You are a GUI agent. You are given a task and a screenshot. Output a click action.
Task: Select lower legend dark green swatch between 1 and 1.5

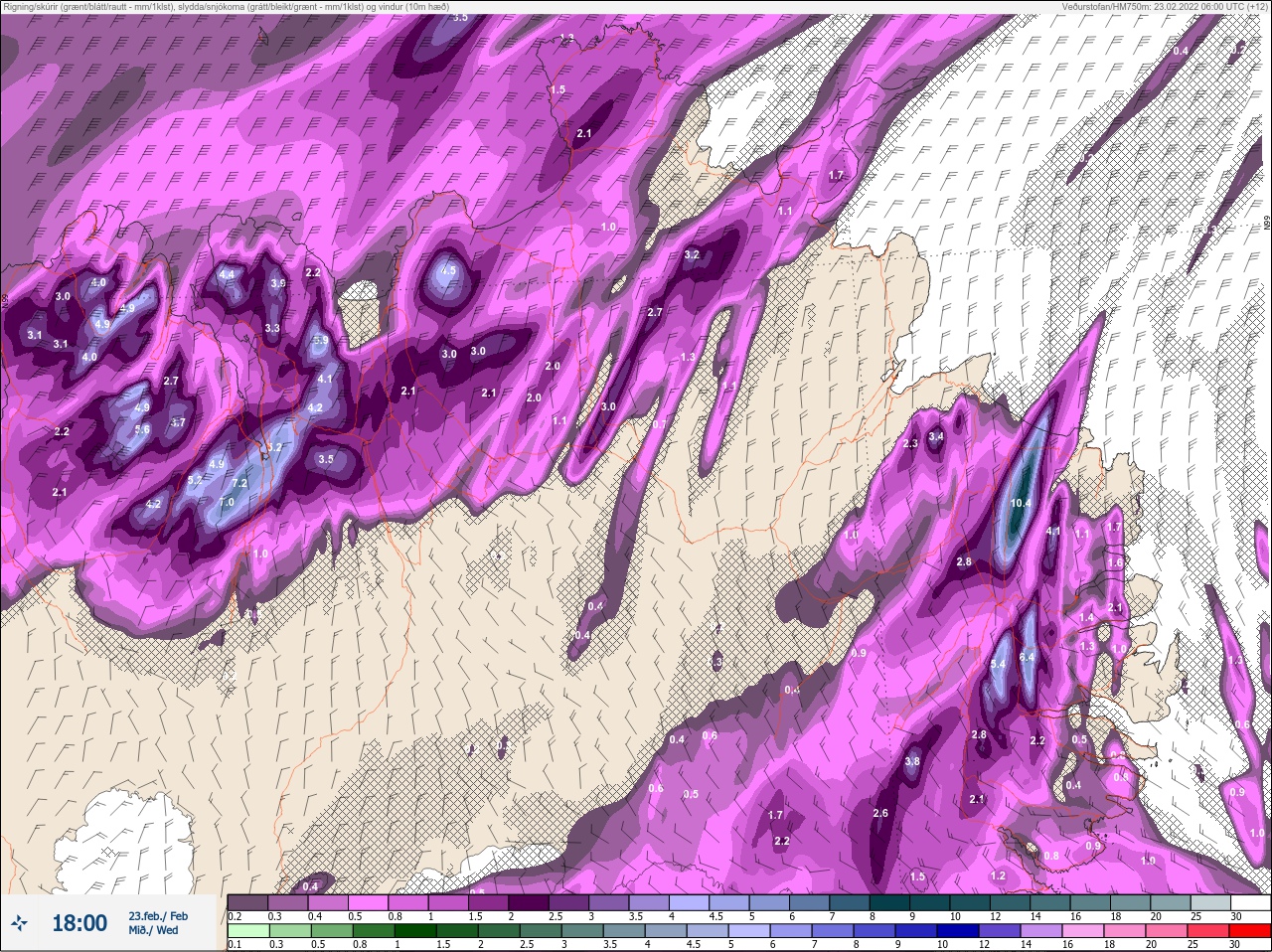click(413, 931)
